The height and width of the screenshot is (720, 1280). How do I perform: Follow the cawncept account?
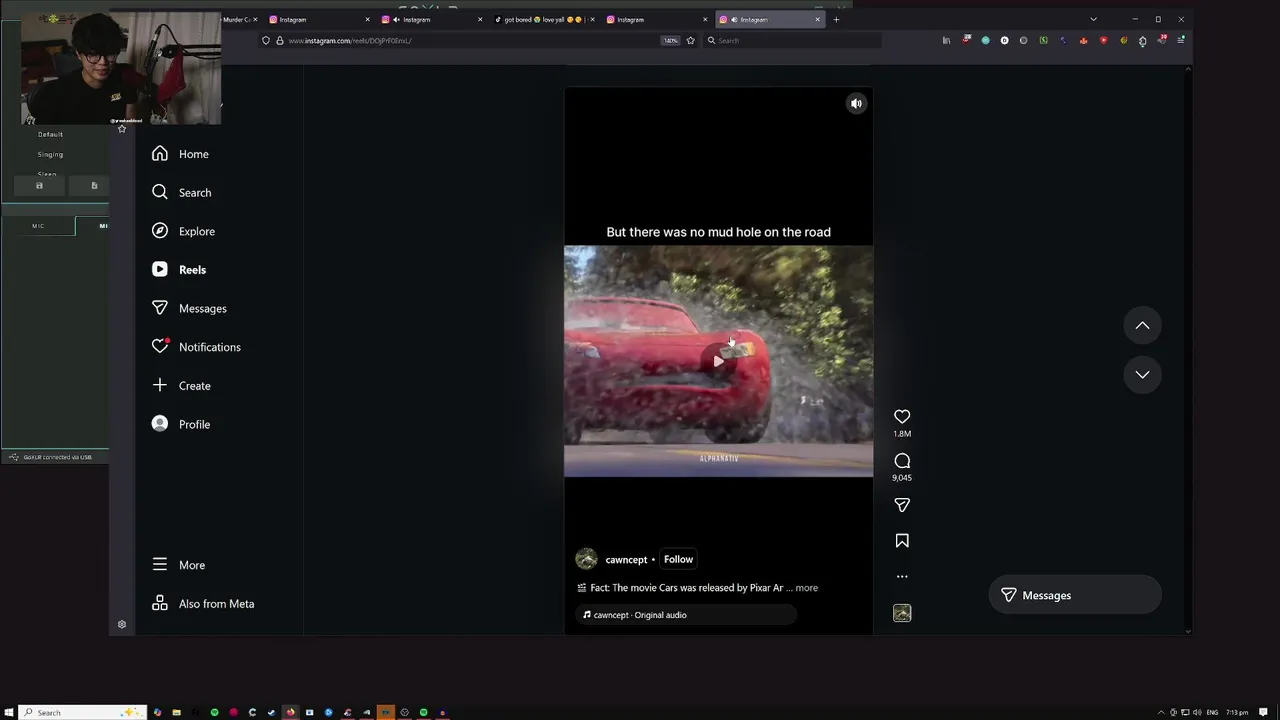(x=678, y=559)
